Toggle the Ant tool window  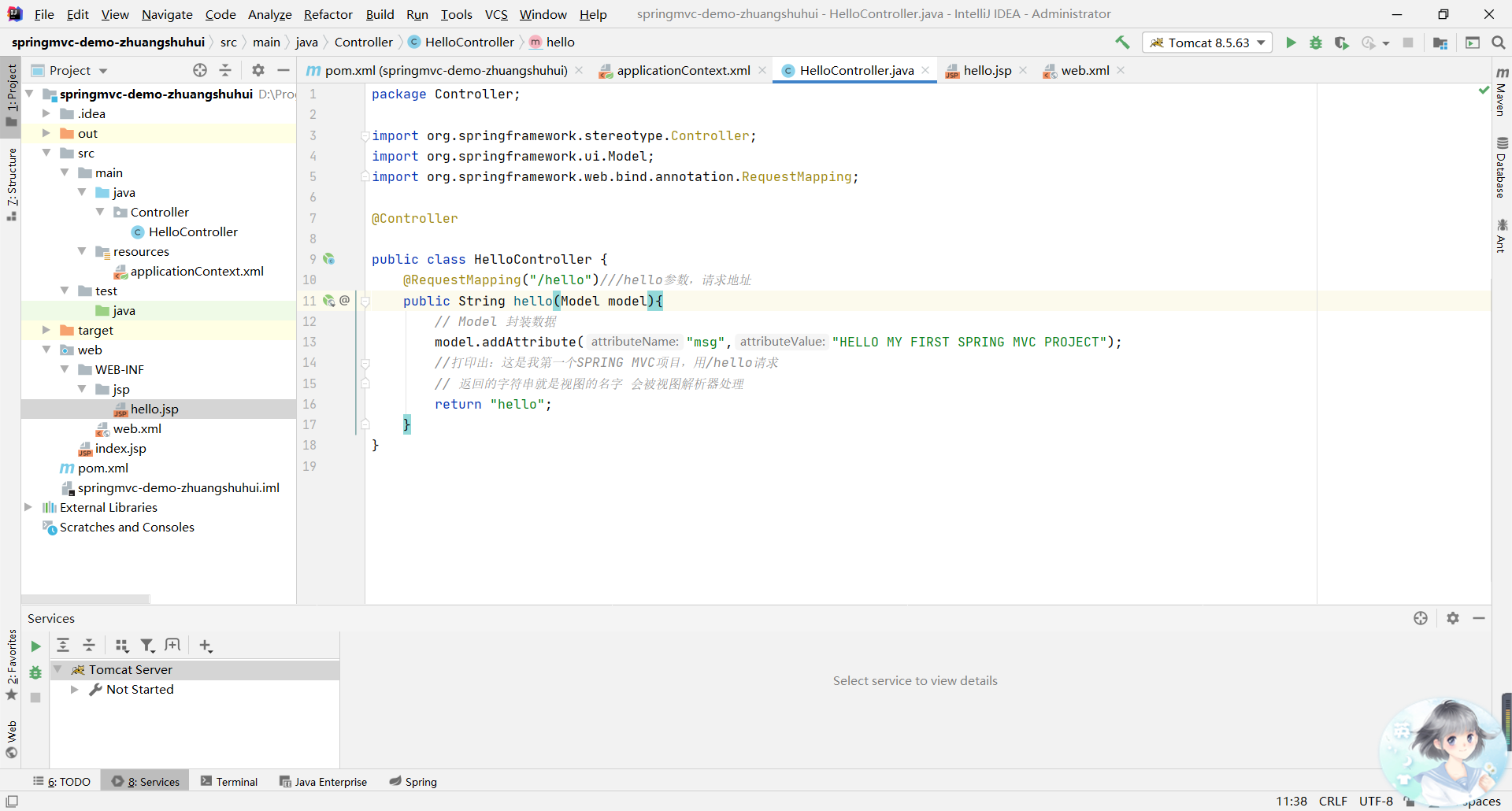[1501, 235]
